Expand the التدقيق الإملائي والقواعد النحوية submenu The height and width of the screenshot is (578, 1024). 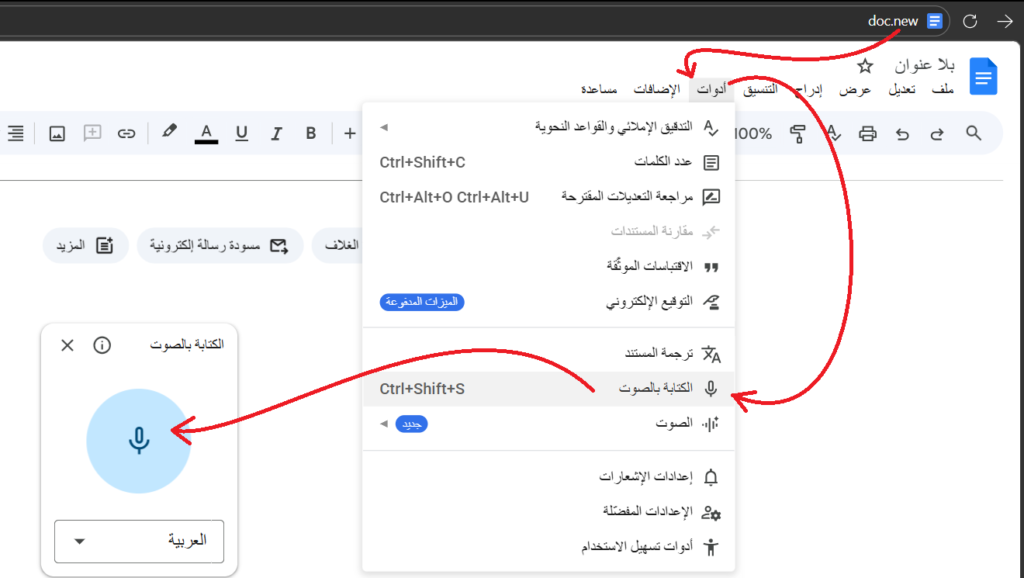click(x=550, y=127)
